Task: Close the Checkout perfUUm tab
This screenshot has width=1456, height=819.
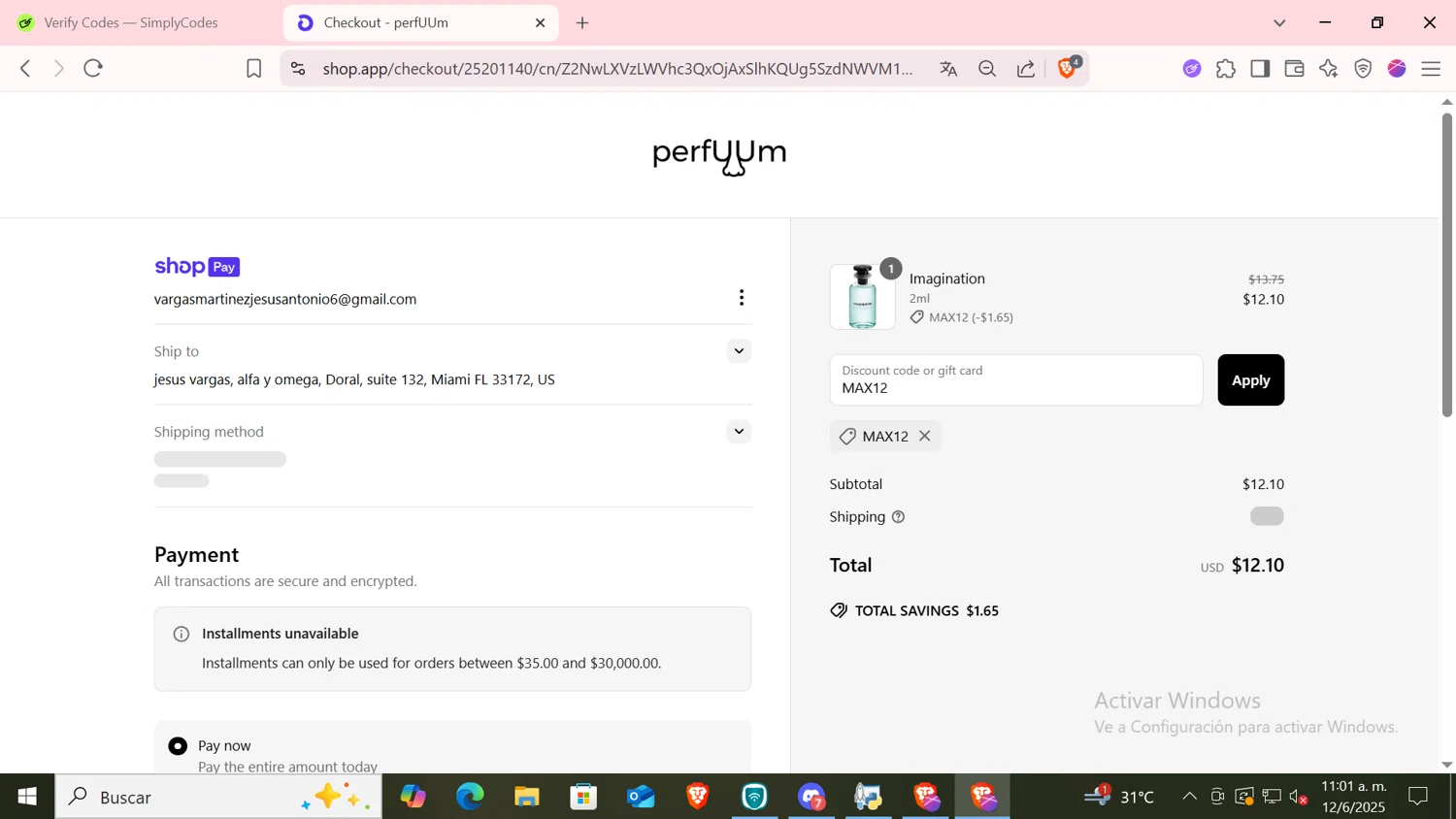Action: tap(541, 22)
